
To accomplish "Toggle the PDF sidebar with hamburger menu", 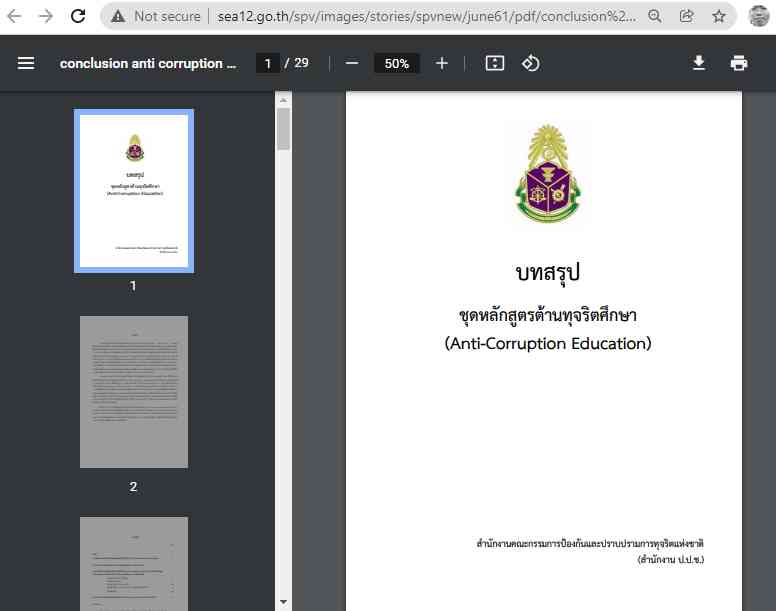I will [26, 63].
